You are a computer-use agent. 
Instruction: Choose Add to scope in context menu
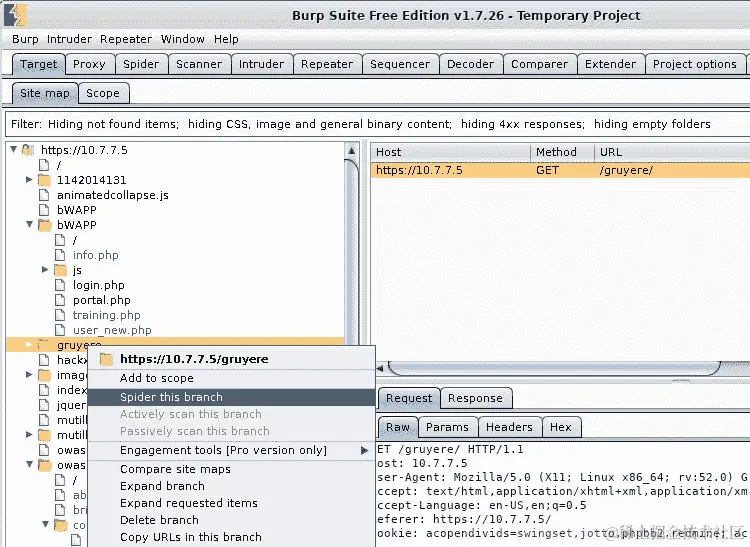[x=232, y=378]
